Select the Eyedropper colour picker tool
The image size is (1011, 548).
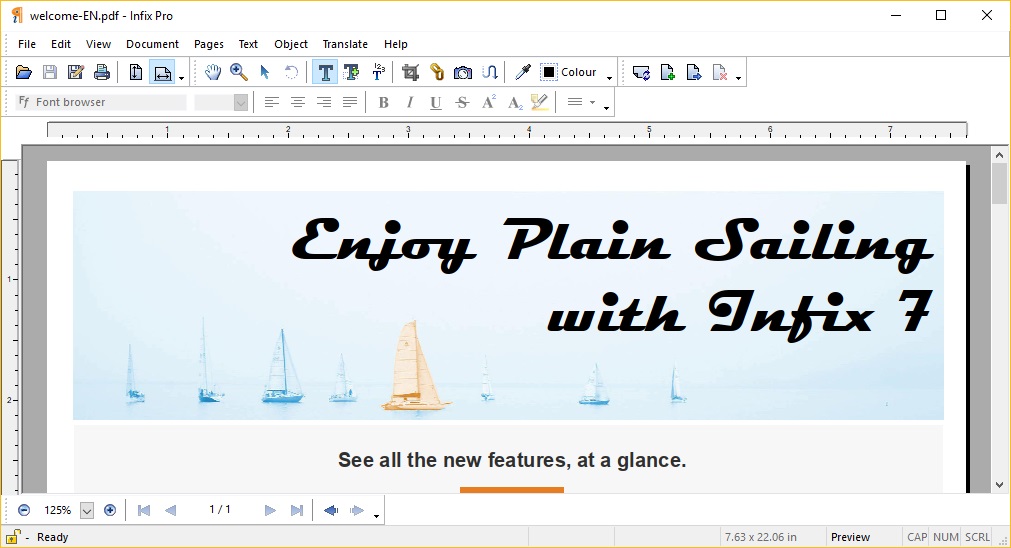coord(522,72)
